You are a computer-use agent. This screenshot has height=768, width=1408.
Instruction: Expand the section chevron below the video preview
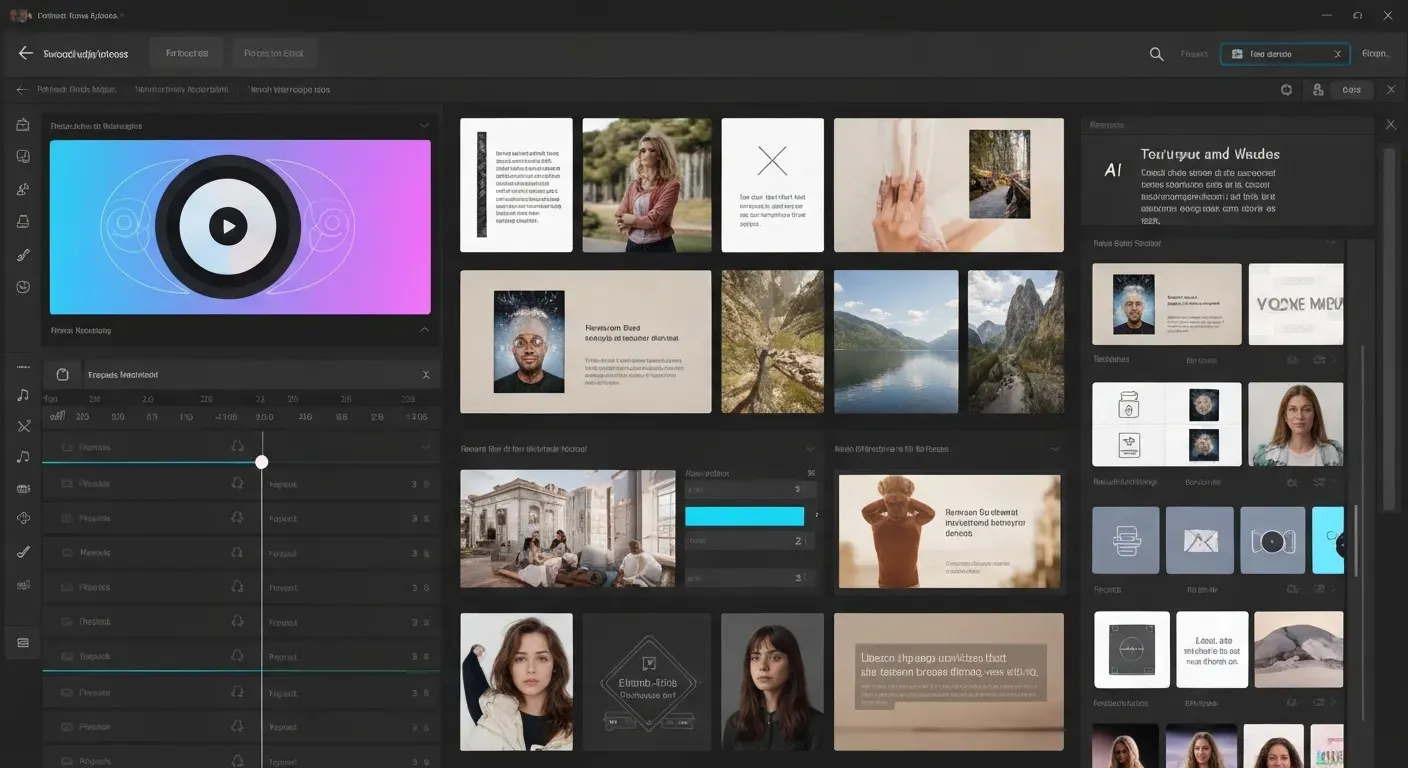[x=424, y=330]
